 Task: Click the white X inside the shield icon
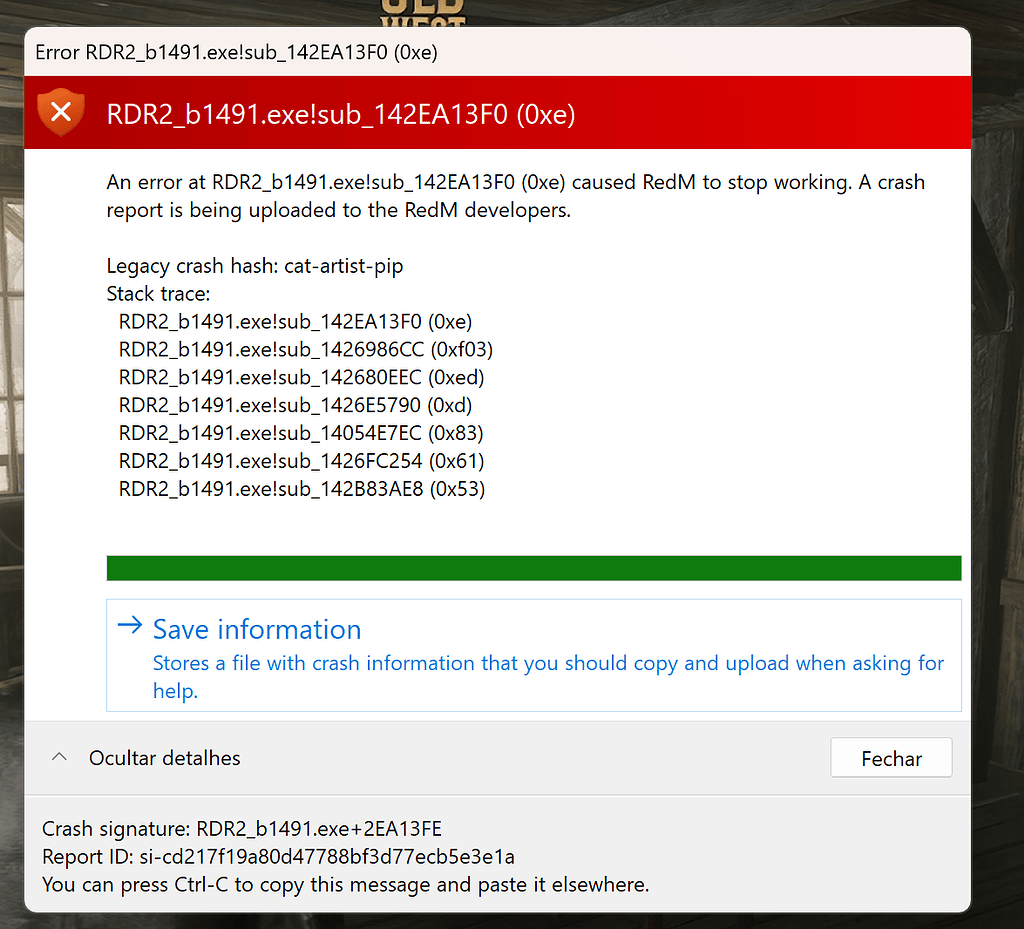[x=60, y=110]
